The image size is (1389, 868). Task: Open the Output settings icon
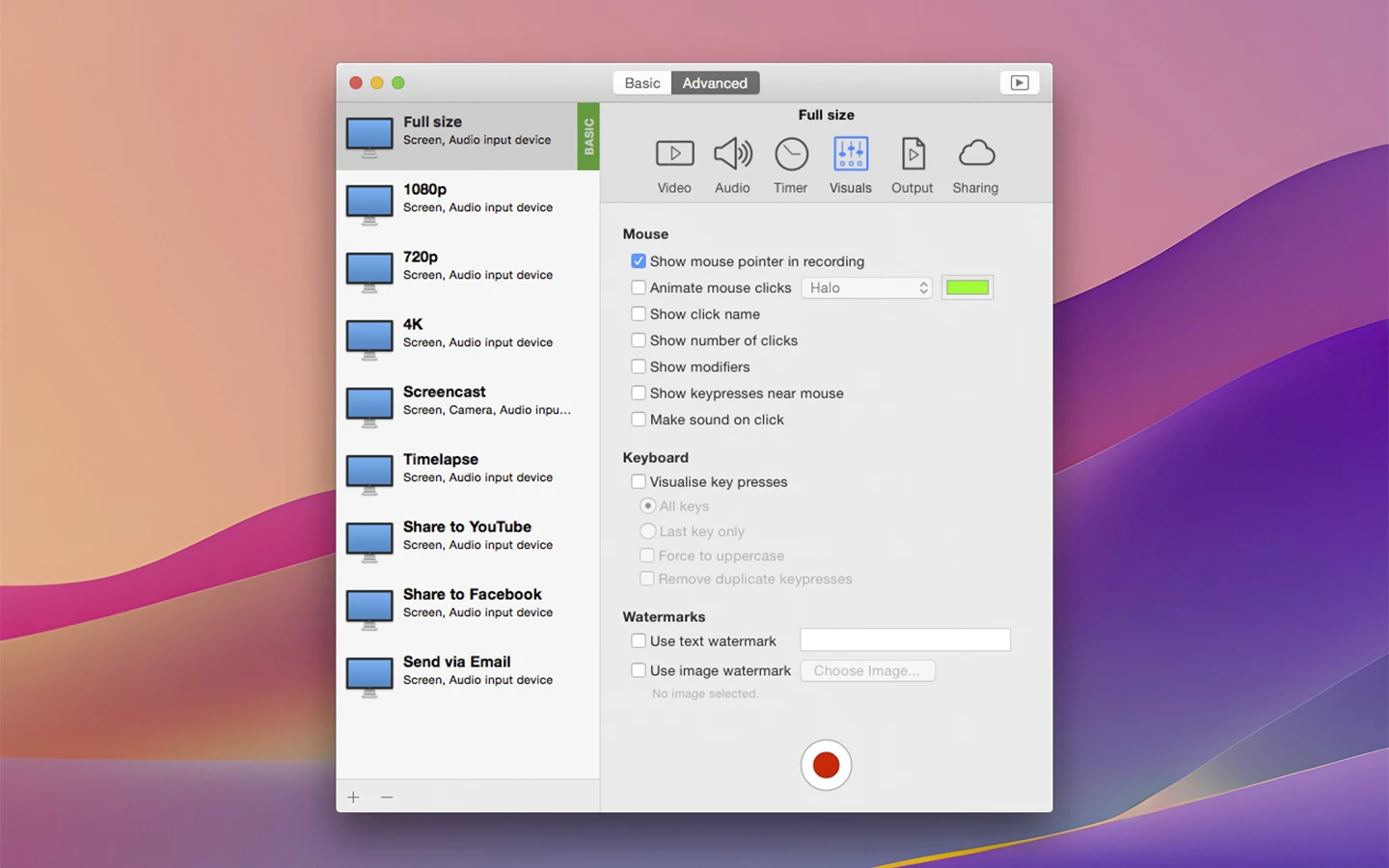(x=912, y=154)
